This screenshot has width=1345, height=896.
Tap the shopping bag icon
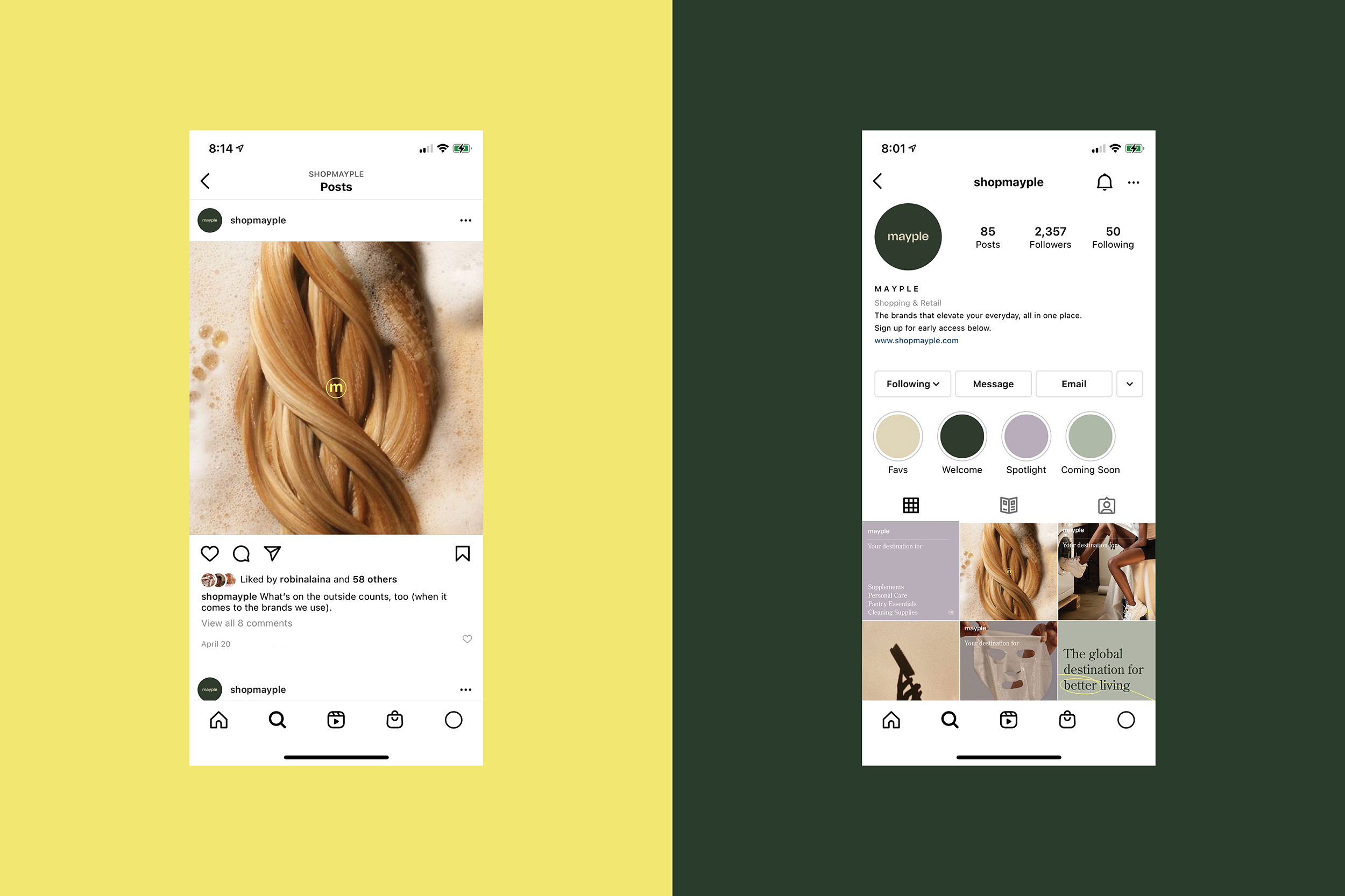click(394, 720)
